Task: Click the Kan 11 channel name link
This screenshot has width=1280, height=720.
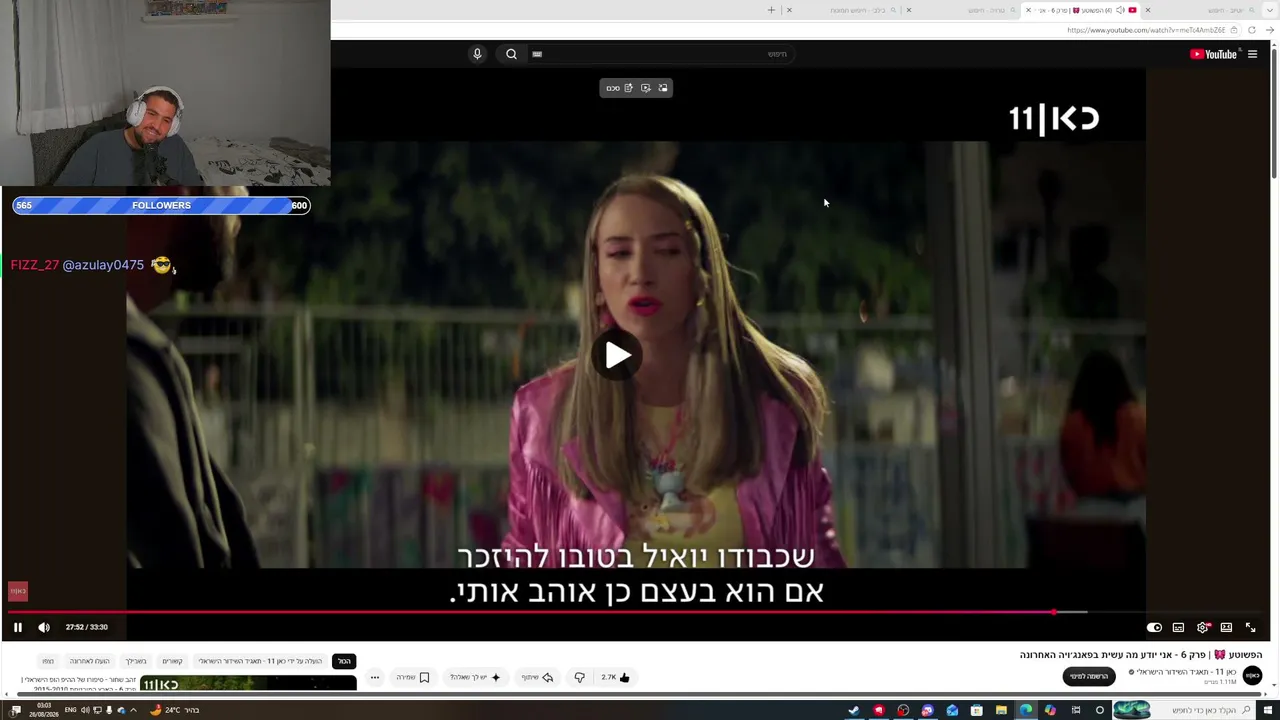Action: pyautogui.click(x=1182, y=672)
